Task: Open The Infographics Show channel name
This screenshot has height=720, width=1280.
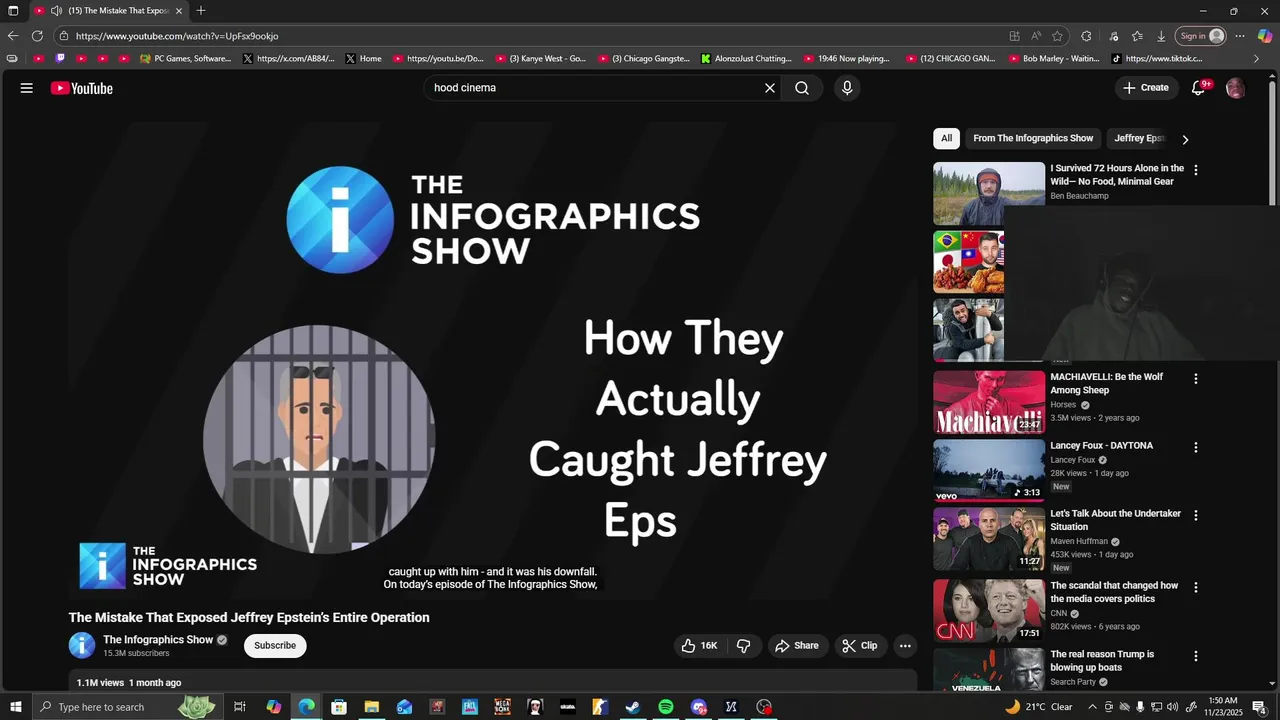Action: [158, 640]
